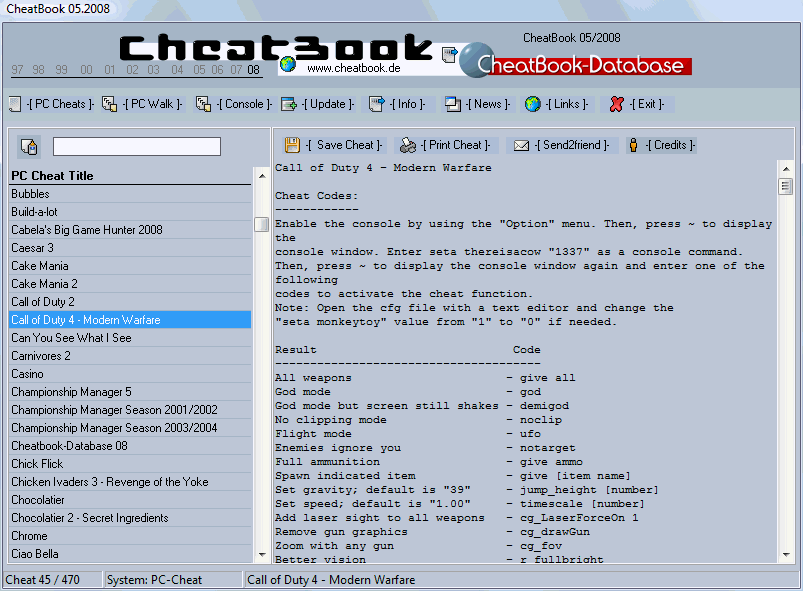The width and height of the screenshot is (803, 591).
Task: Select Casino in the cheat list
Action: coord(131,374)
